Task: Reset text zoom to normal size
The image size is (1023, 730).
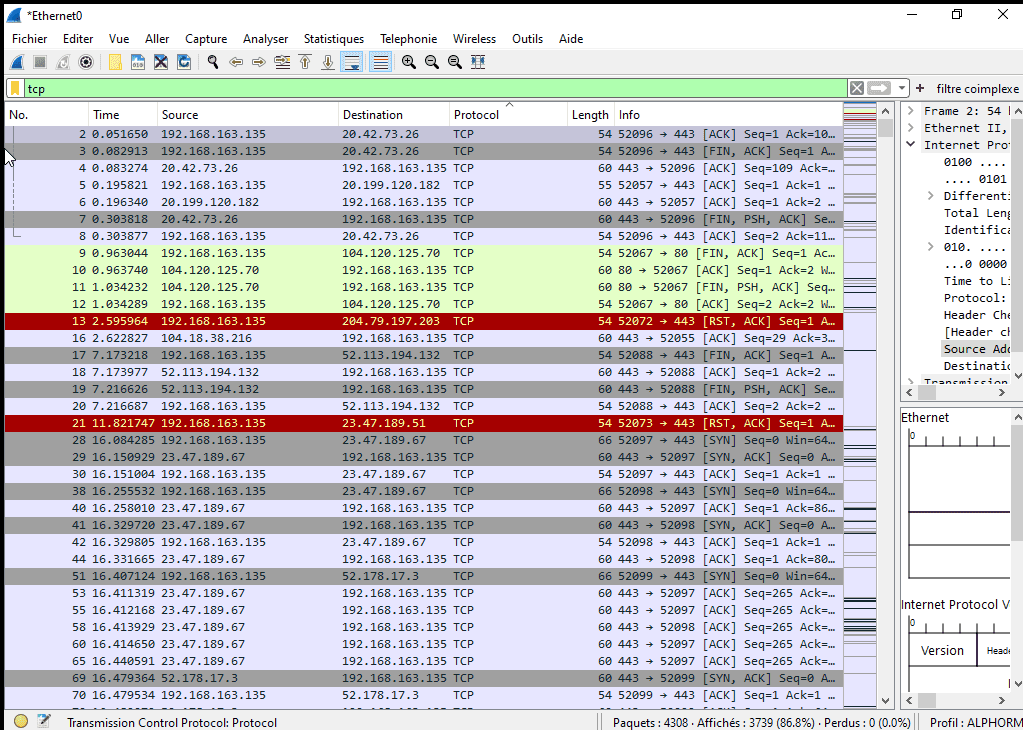Action: 455,62
